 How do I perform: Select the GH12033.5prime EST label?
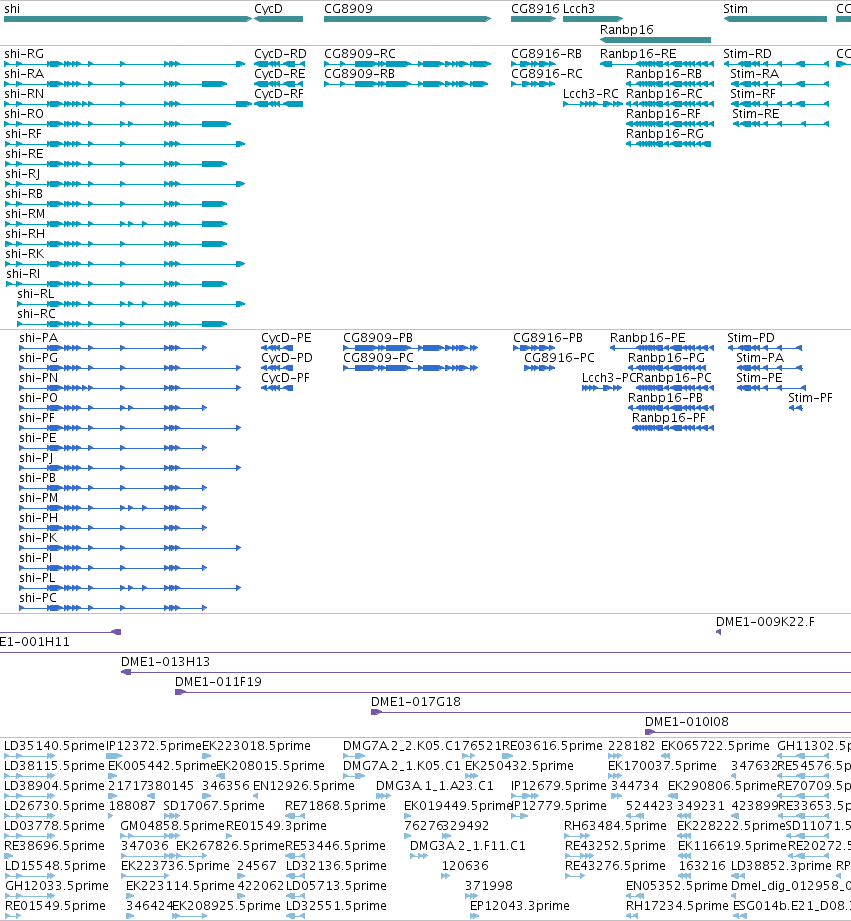point(57,886)
